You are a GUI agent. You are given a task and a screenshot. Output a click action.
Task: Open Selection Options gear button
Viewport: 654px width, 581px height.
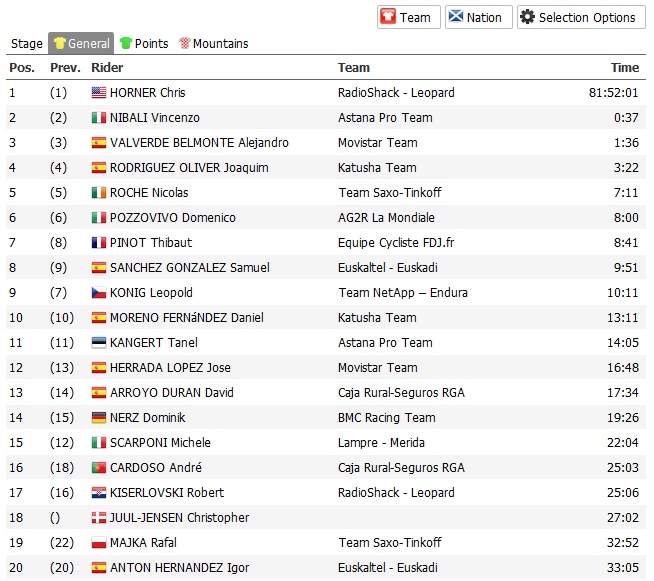pos(527,17)
